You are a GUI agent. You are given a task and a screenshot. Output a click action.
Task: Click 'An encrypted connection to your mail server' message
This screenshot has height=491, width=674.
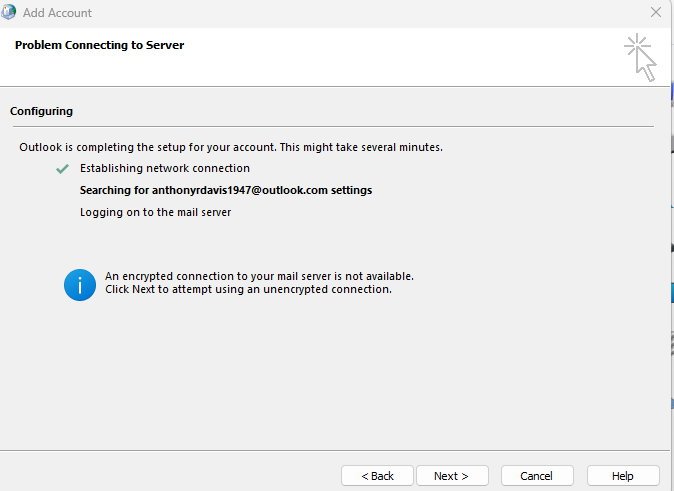259,276
